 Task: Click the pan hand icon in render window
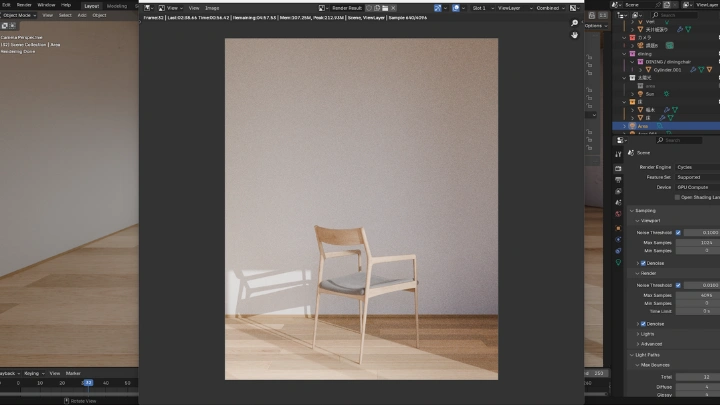(x=574, y=35)
